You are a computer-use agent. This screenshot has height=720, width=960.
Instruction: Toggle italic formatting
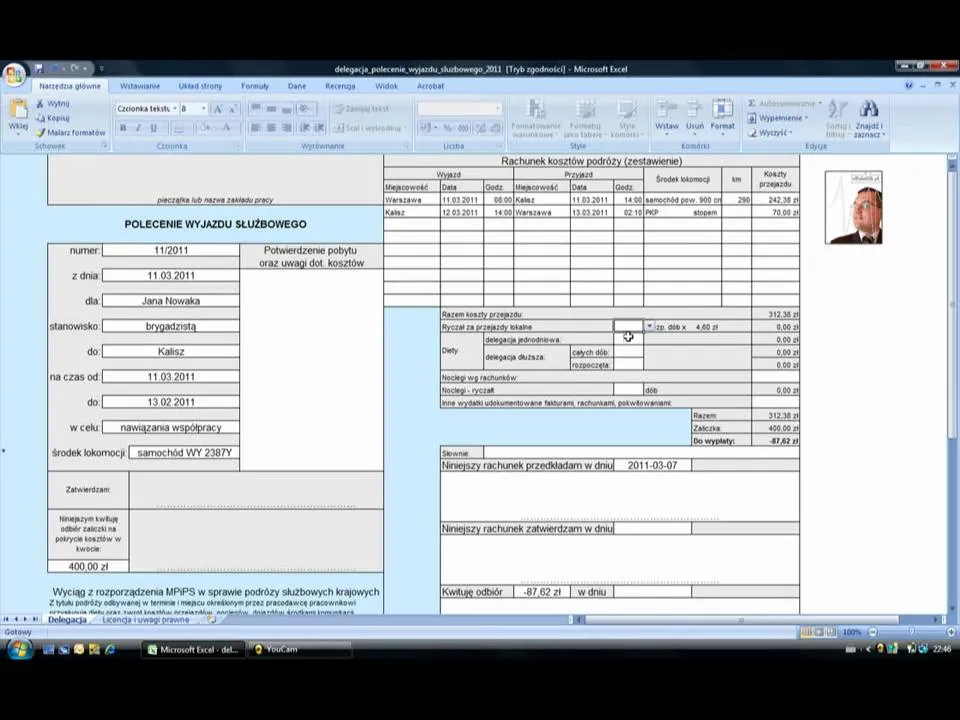pos(138,128)
